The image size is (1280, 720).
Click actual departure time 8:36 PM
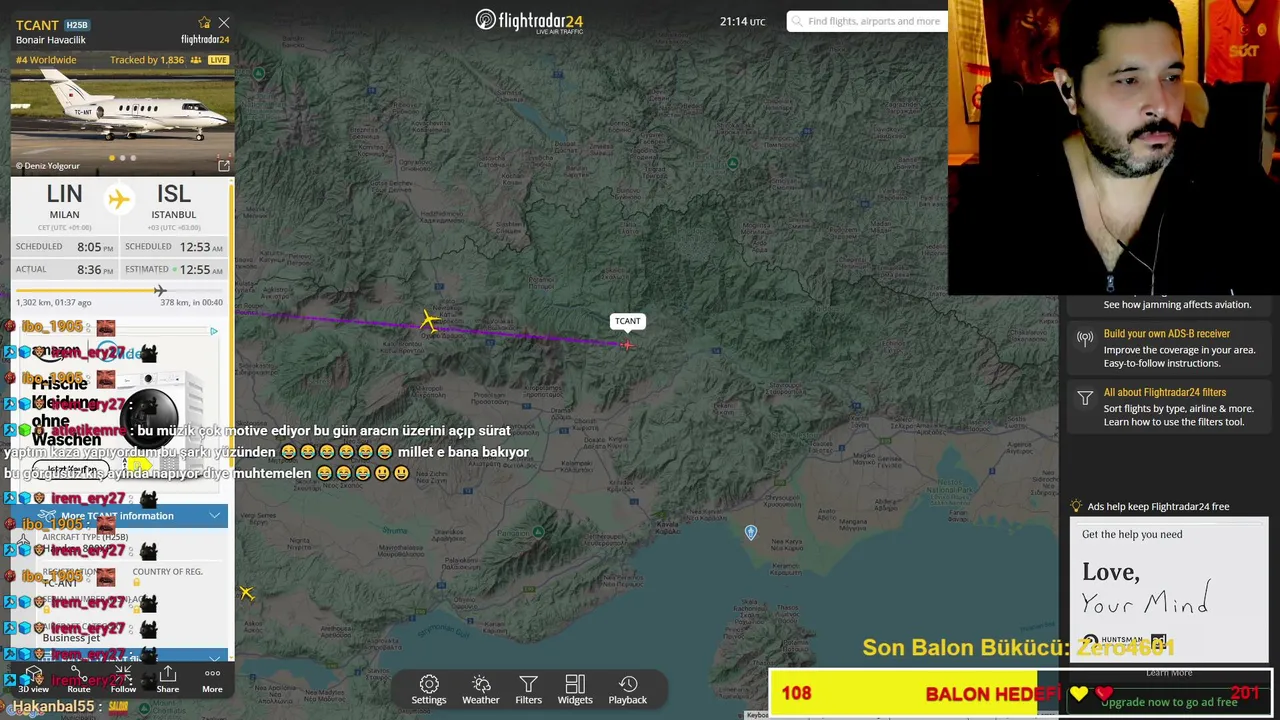pos(96,270)
